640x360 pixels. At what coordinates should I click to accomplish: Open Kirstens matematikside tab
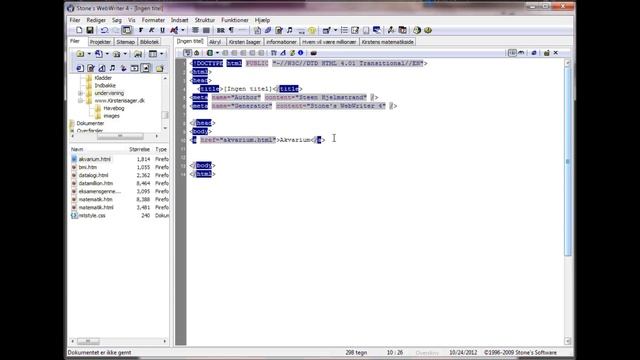388,42
